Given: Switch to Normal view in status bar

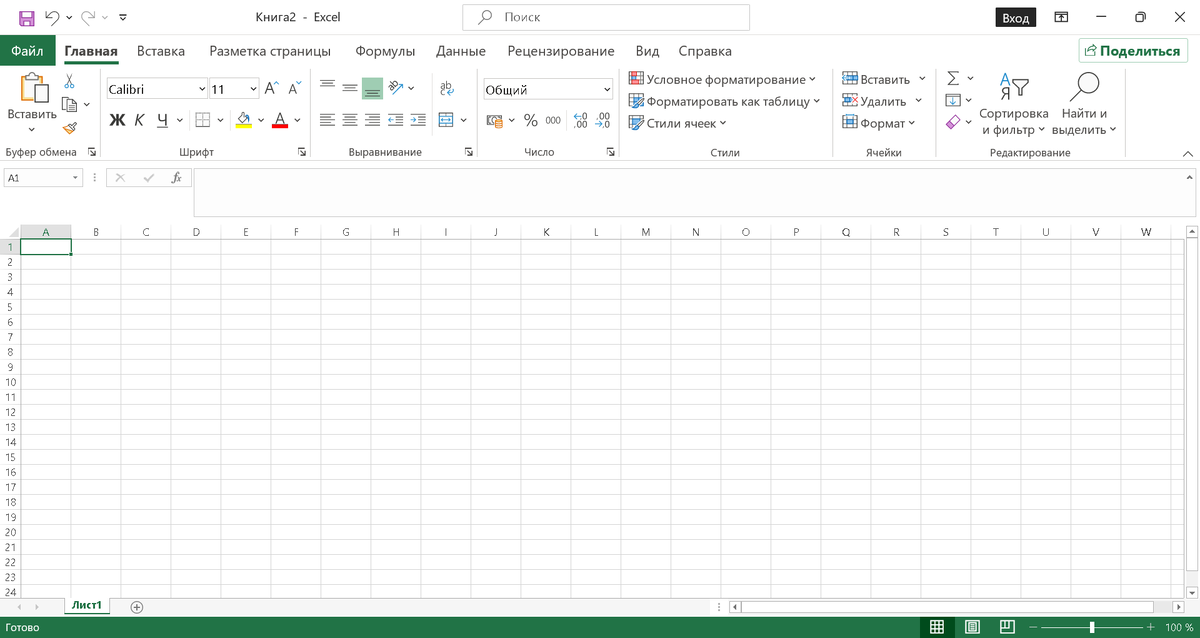Looking at the screenshot, I should tap(937, 627).
